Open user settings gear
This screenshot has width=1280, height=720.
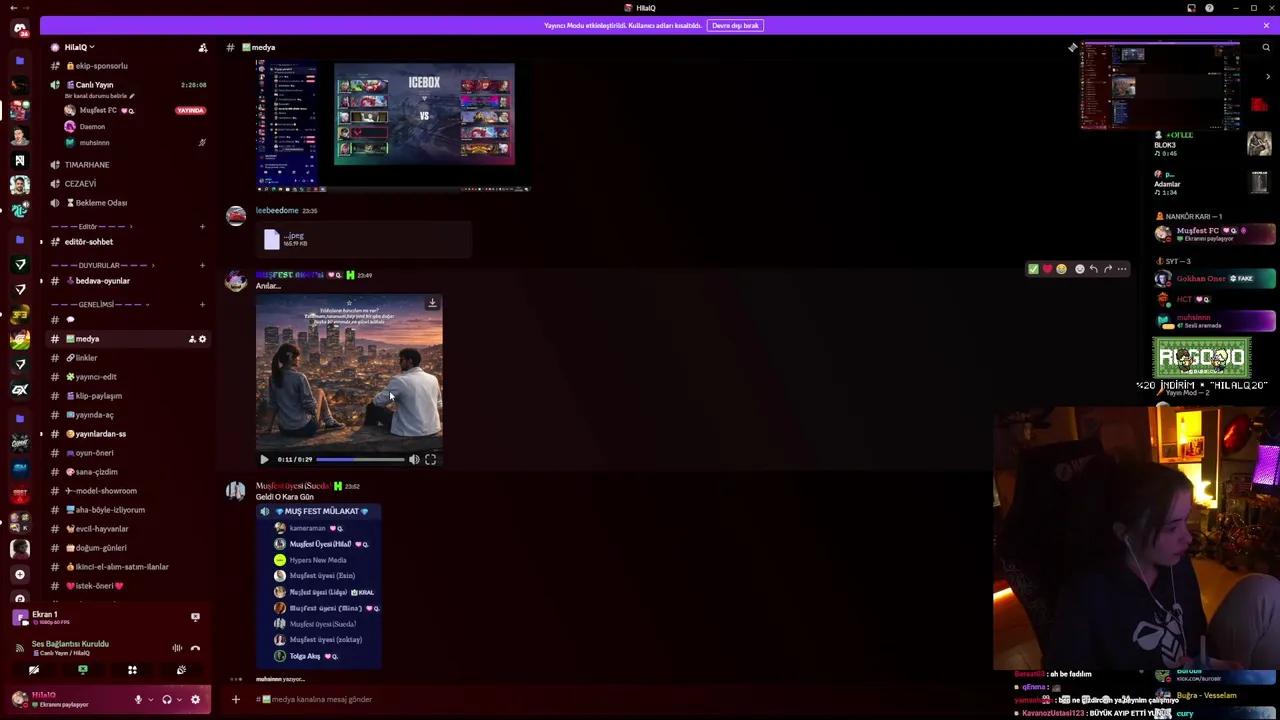195,700
